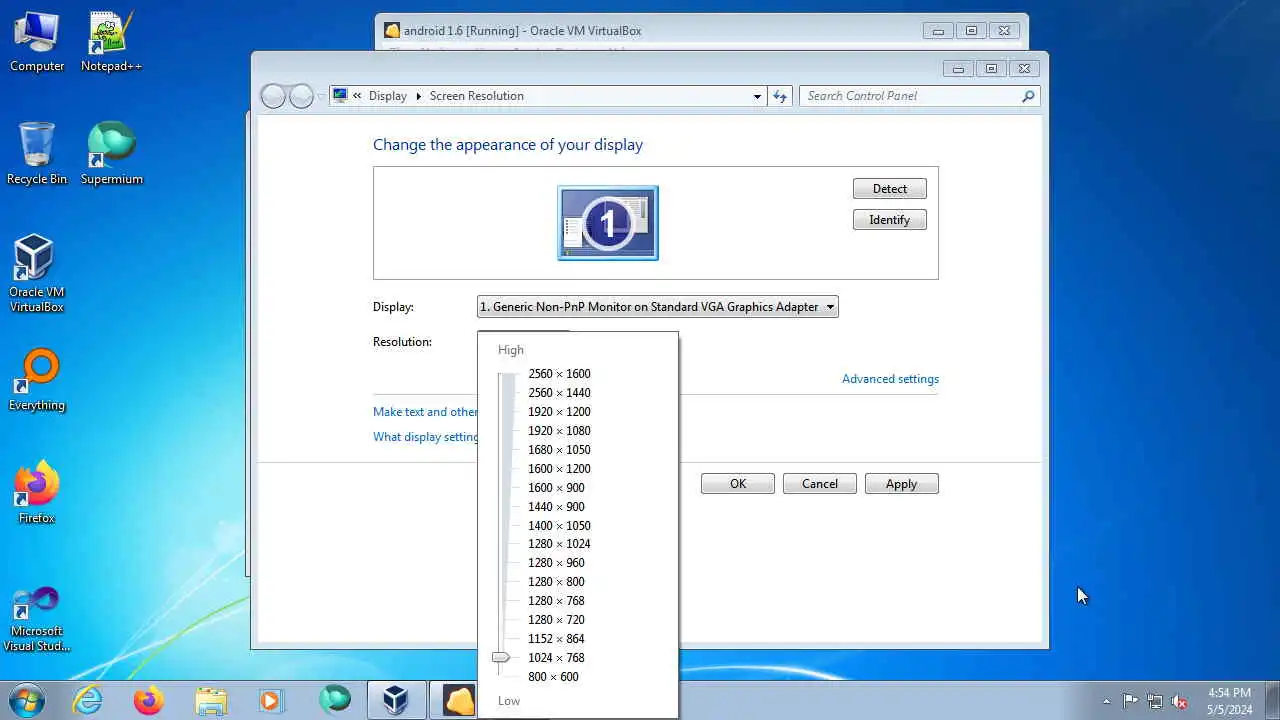The image size is (1280, 720).
Task: Click Show desktop strip at taskbar end
Action: coord(1273,700)
